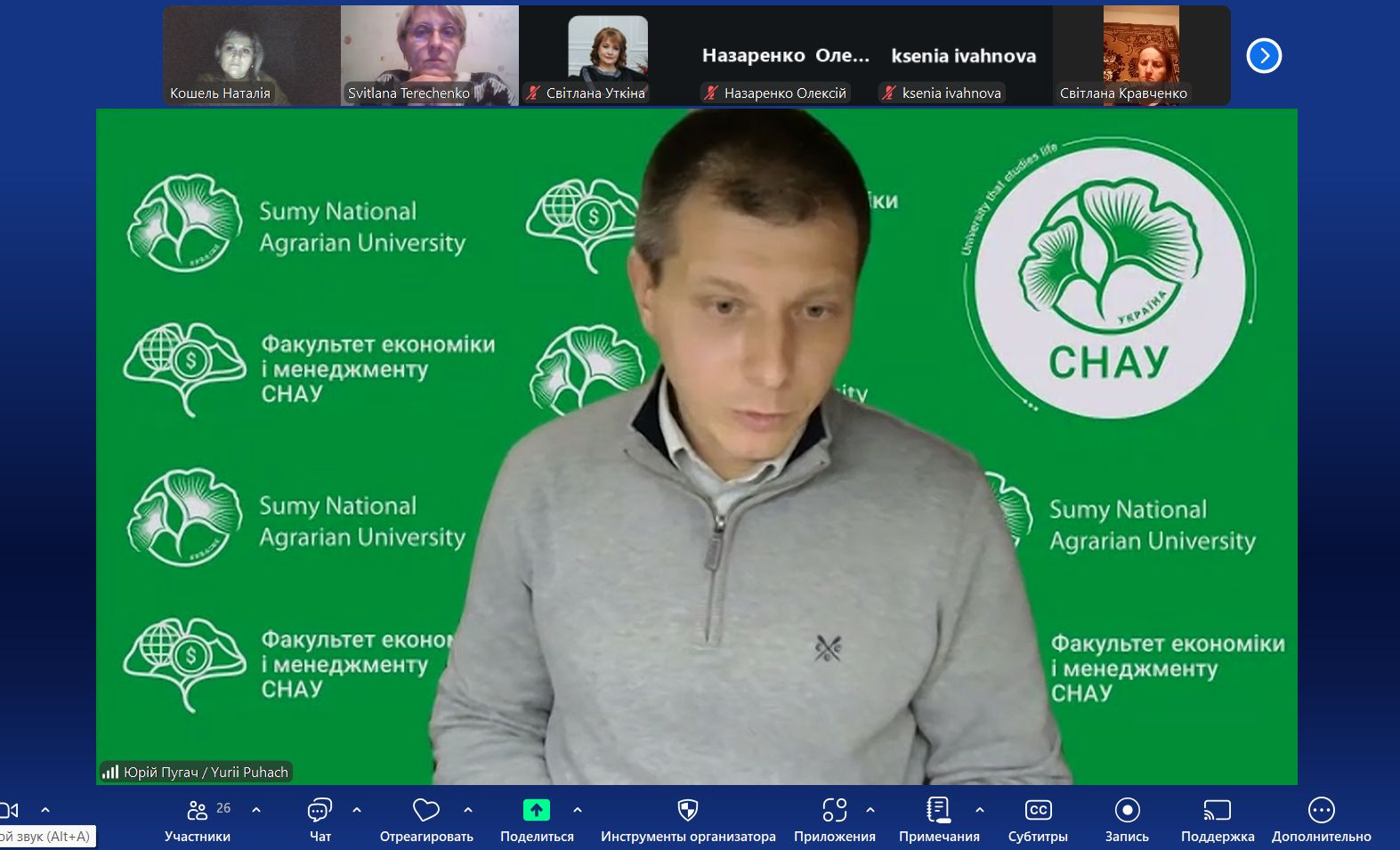Open Инструменты организатора shield icon

point(687,810)
